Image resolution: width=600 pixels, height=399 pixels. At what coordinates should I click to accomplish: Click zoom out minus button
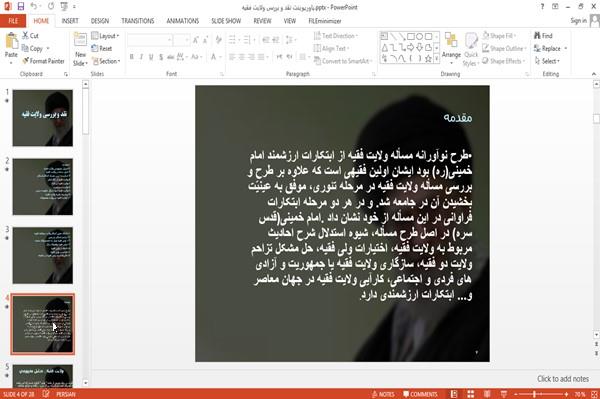click(x=516, y=394)
